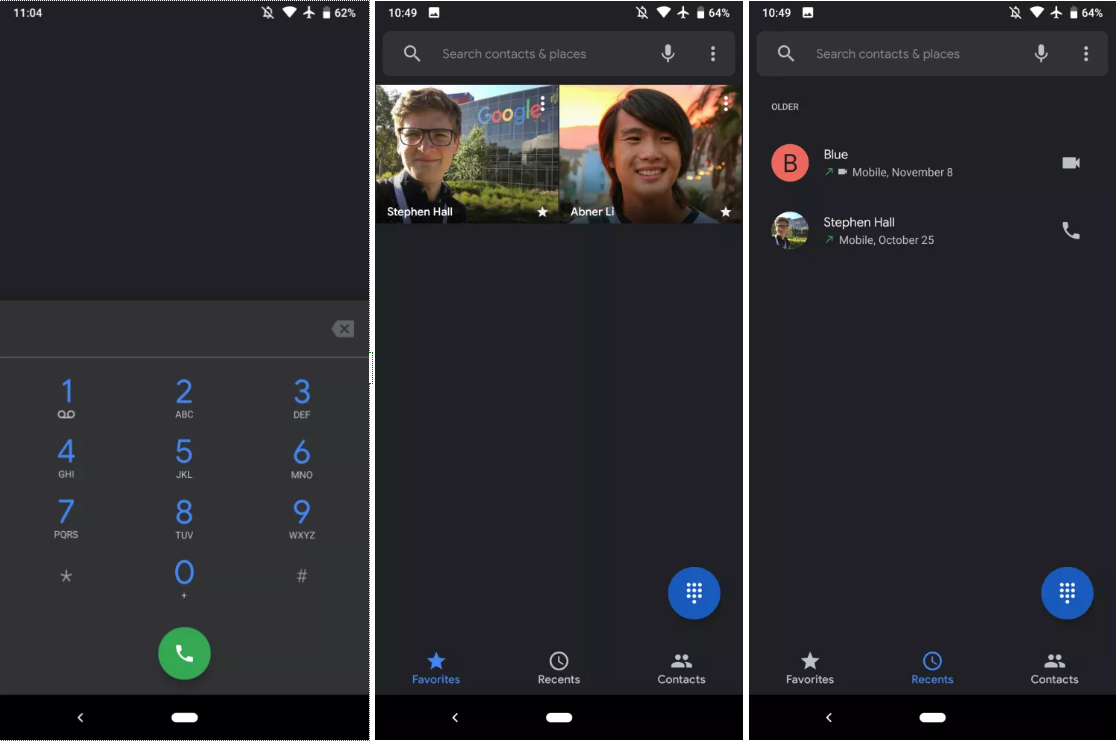
Task: Toggle star on Stephen Hall favorite
Action: point(542,212)
